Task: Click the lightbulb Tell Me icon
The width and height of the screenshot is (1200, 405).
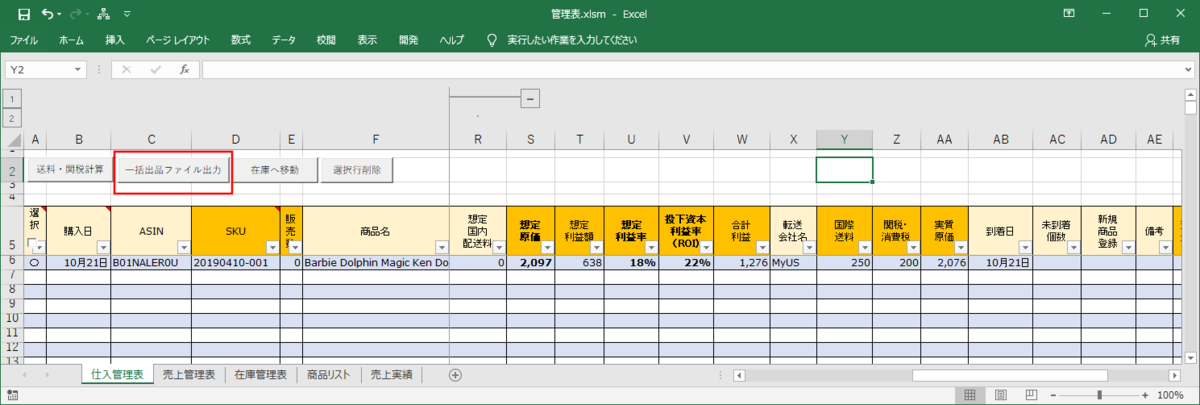Action: click(x=492, y=40)
